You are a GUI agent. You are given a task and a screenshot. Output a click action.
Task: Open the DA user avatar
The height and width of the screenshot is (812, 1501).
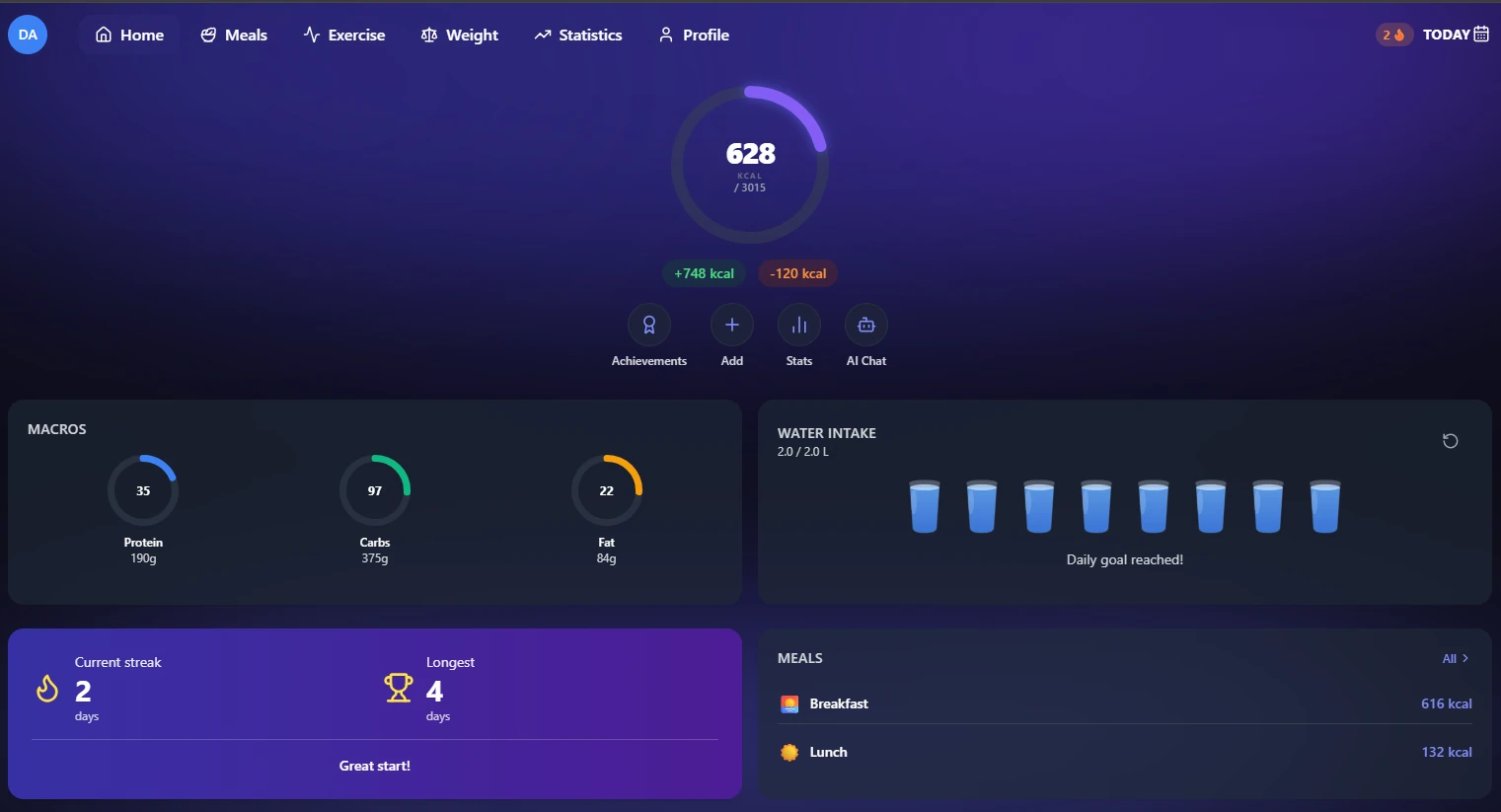click(28, 35)
